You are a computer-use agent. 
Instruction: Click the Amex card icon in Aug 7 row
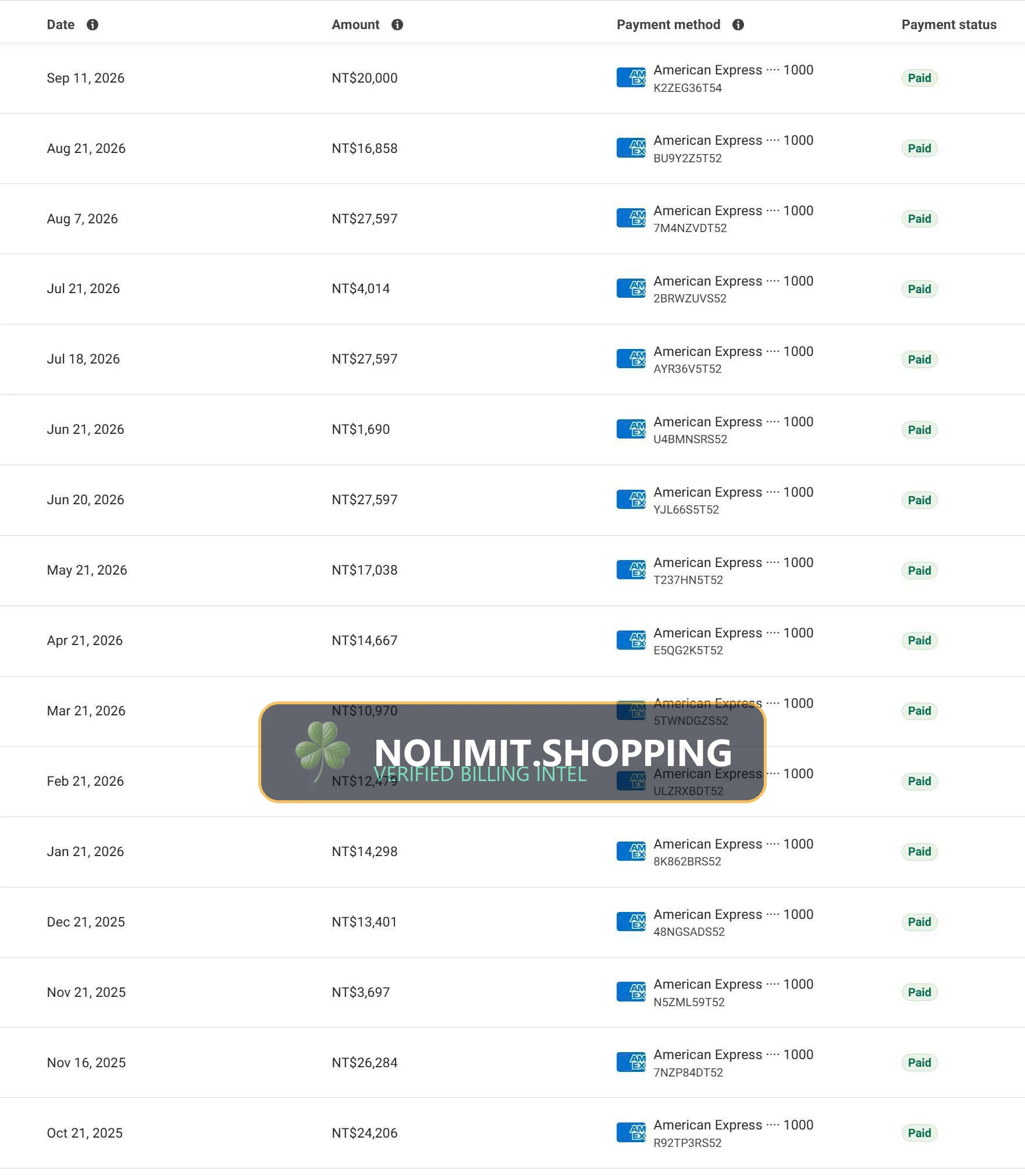[631, 218]
